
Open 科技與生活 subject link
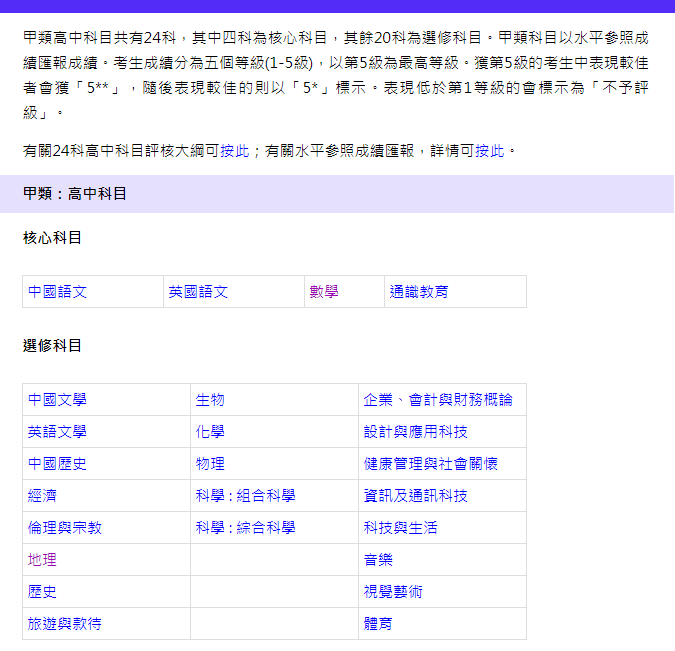400,527
